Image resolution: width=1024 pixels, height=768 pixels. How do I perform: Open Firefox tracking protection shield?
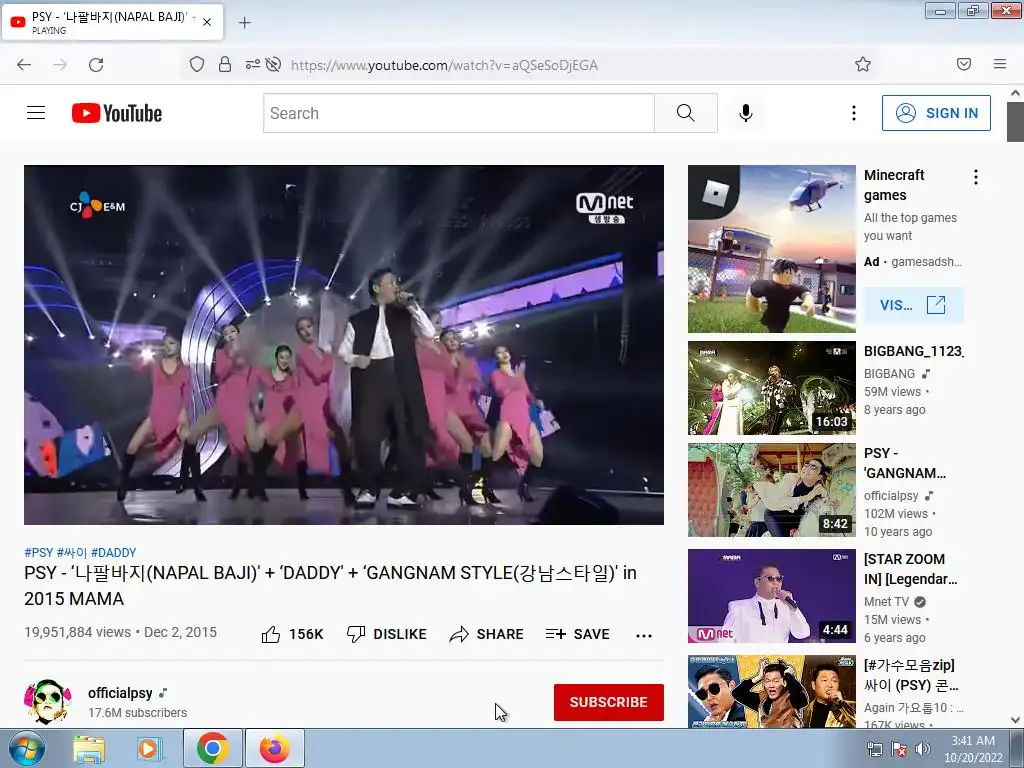tap(197, 64)
